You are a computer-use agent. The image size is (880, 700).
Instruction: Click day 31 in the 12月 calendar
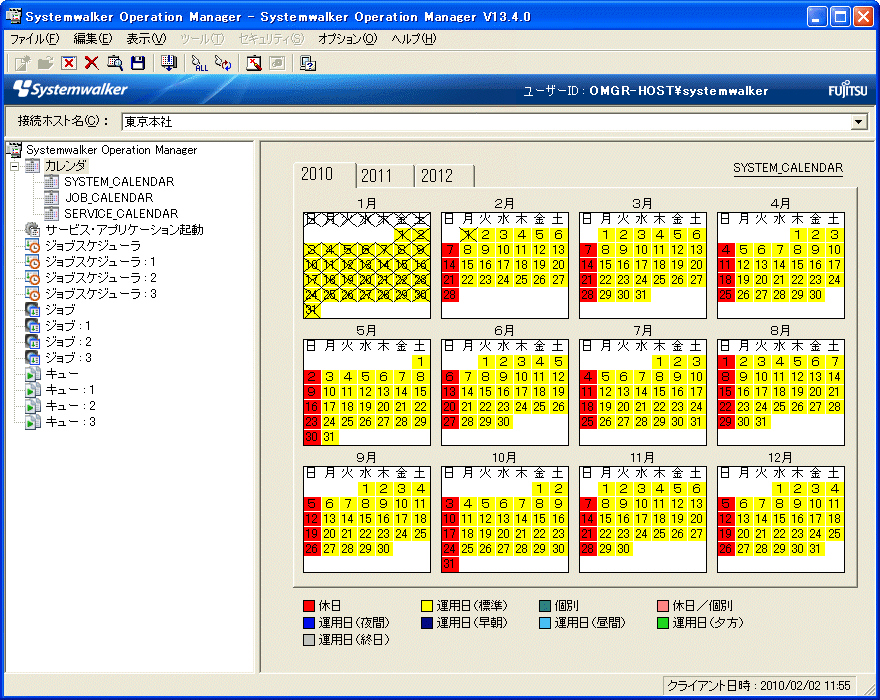click(815, 549)
